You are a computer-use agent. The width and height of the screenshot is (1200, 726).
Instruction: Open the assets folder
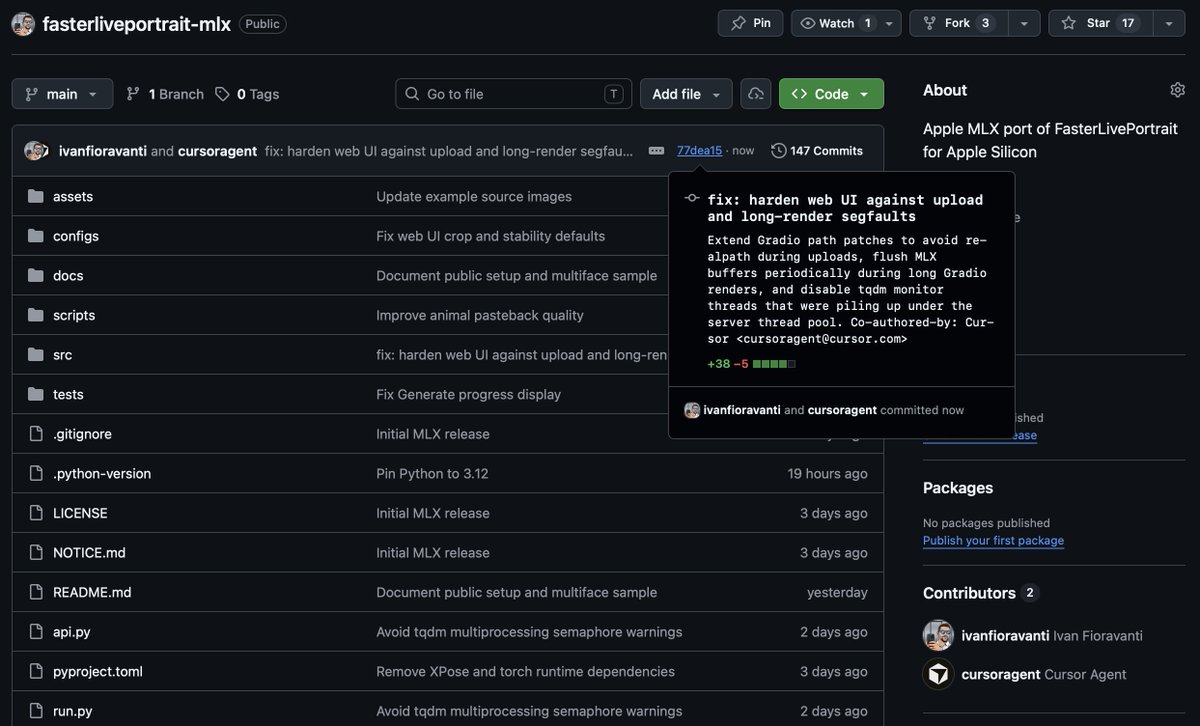pos(73,196)
